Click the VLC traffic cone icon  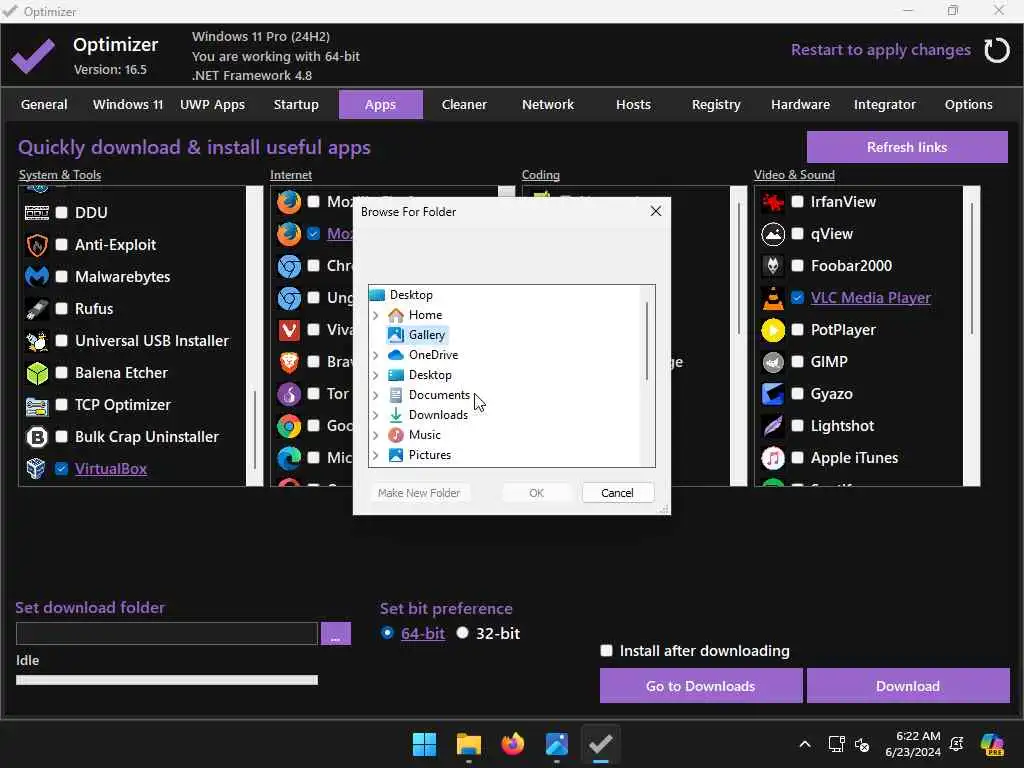click(x=773, y=298)
